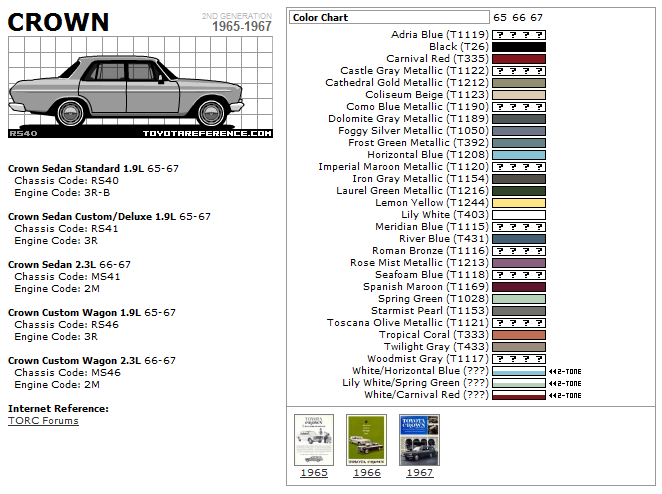Screen dimensions: 662x494
Task: Click the 'Internet Reference:' label
Action: (x=58, y=409)
